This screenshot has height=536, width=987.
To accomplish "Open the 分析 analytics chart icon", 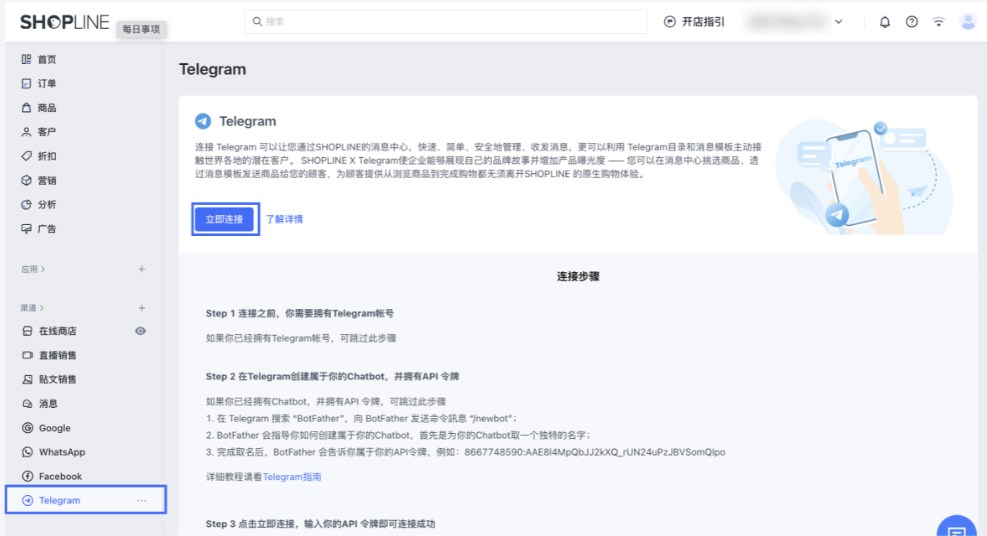I will point(26,204).
